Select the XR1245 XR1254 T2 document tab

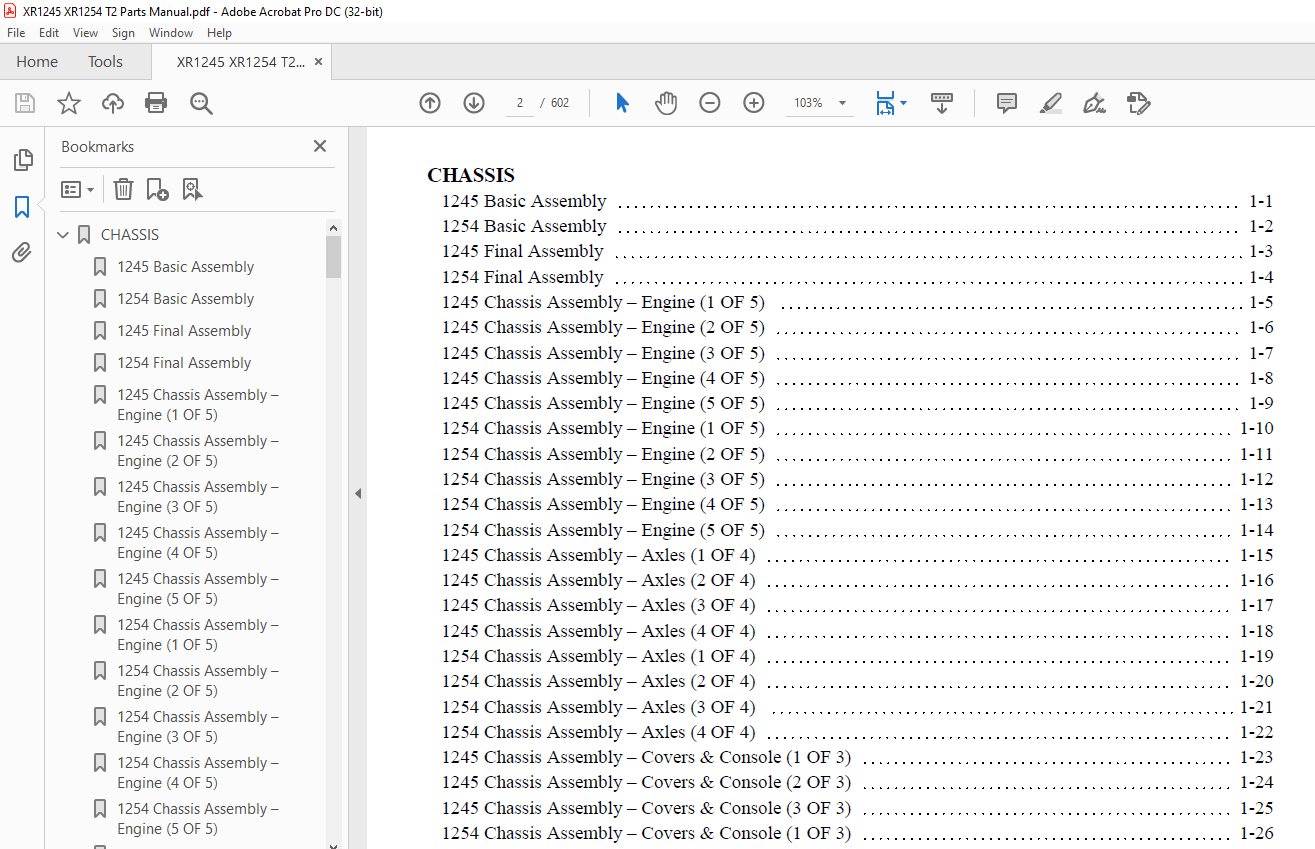[241, 62]
